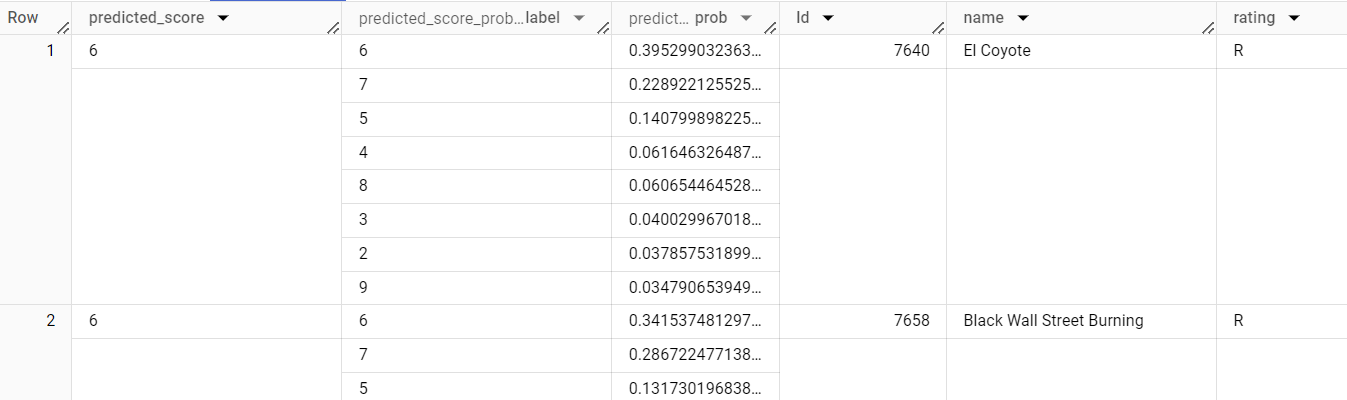1347x400 pixels.
Task: Click the label column resize handle
Action: tap(604, 28)
